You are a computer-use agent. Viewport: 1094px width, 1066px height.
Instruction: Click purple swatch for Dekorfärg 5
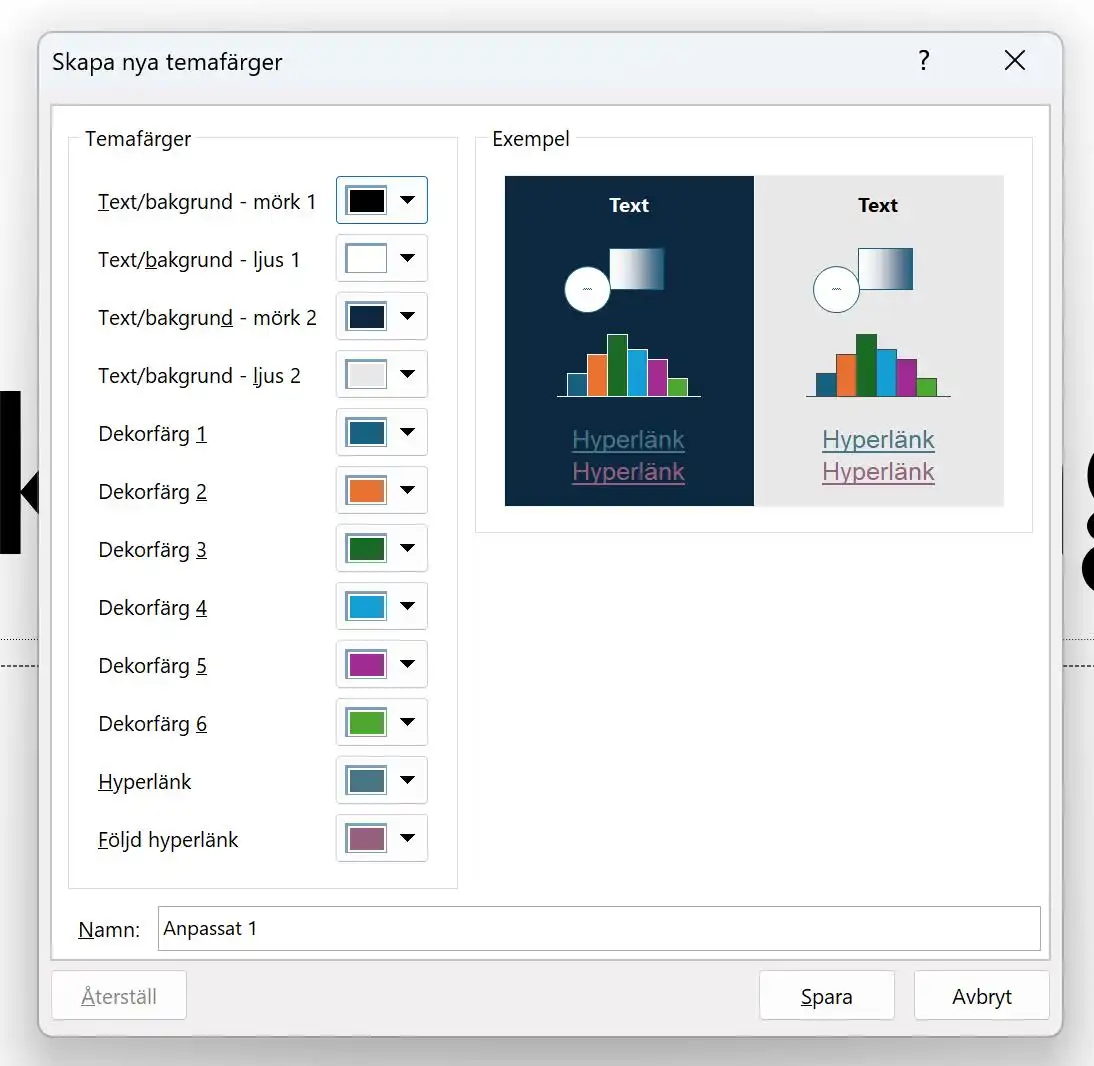pos(366,663)
